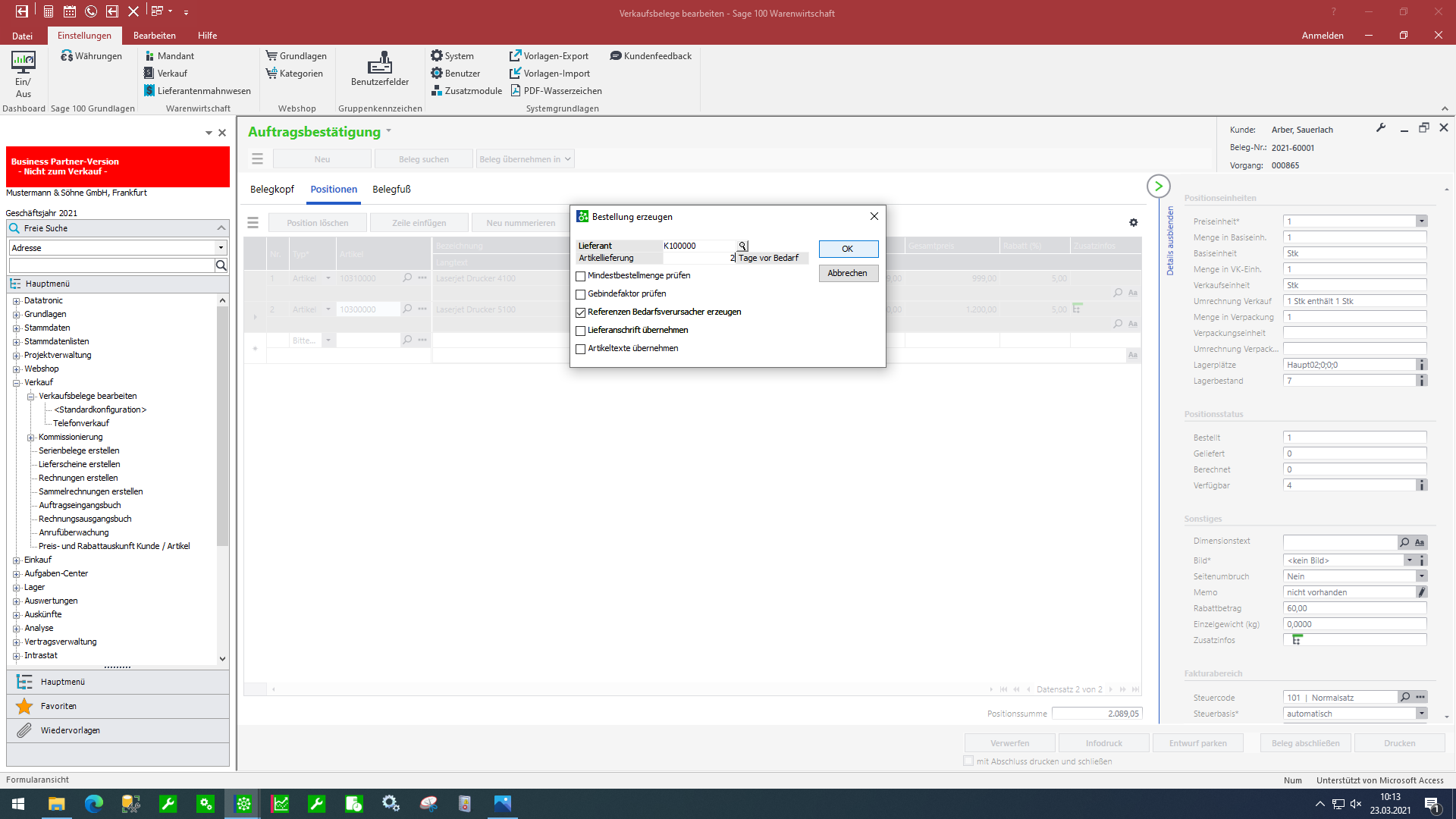Image resolution: width=1456 pixels, height=819 pixels.
Task: Click the Steuercode lookup magnifier
Action: 1405,697
